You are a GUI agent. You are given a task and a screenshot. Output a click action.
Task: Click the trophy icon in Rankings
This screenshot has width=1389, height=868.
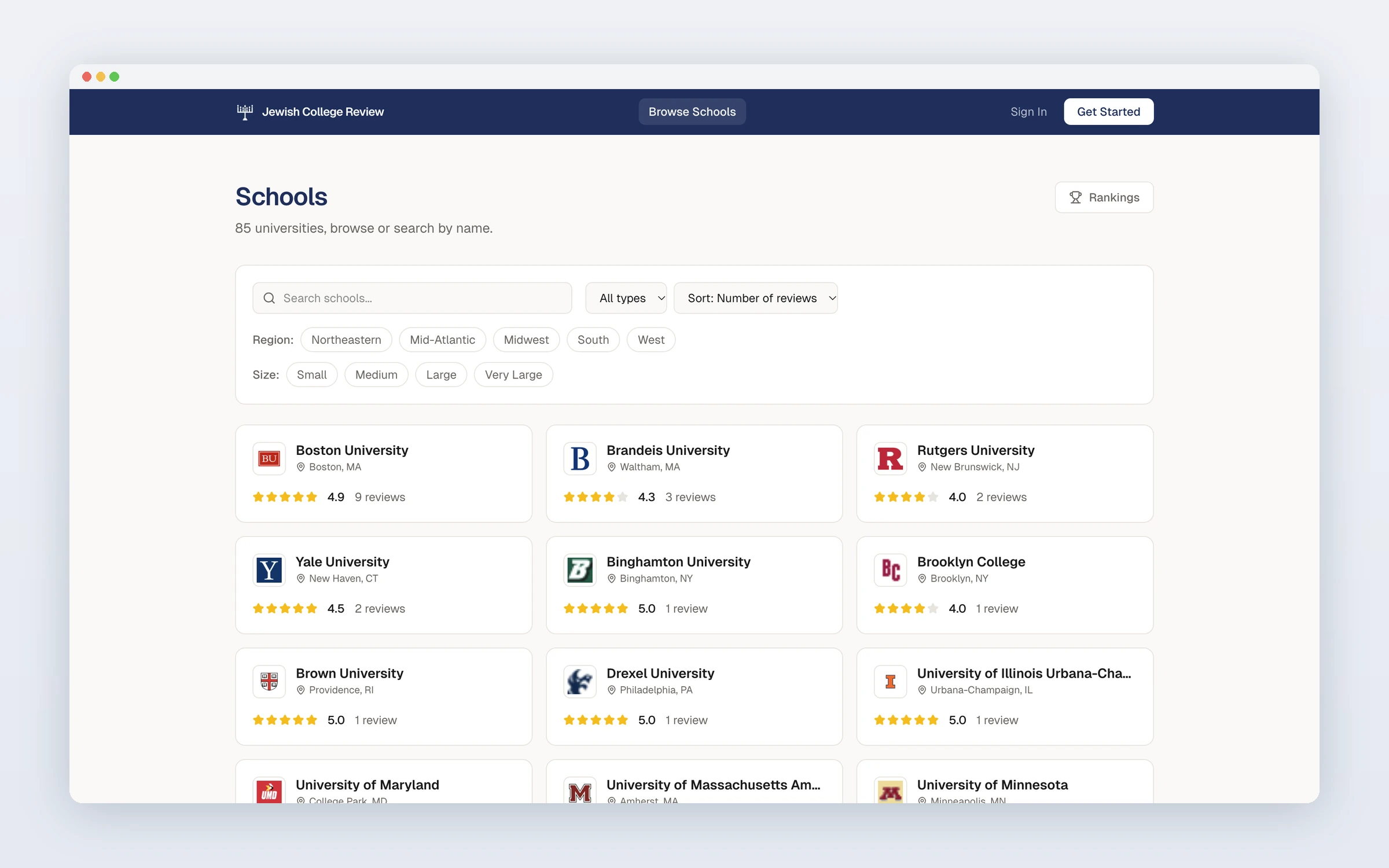[x=1075, y=197]
